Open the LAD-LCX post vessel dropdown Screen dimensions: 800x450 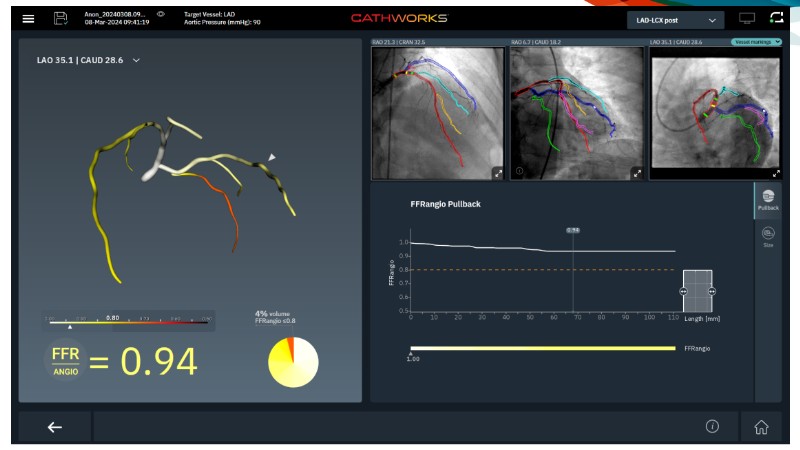click(674, 19)
